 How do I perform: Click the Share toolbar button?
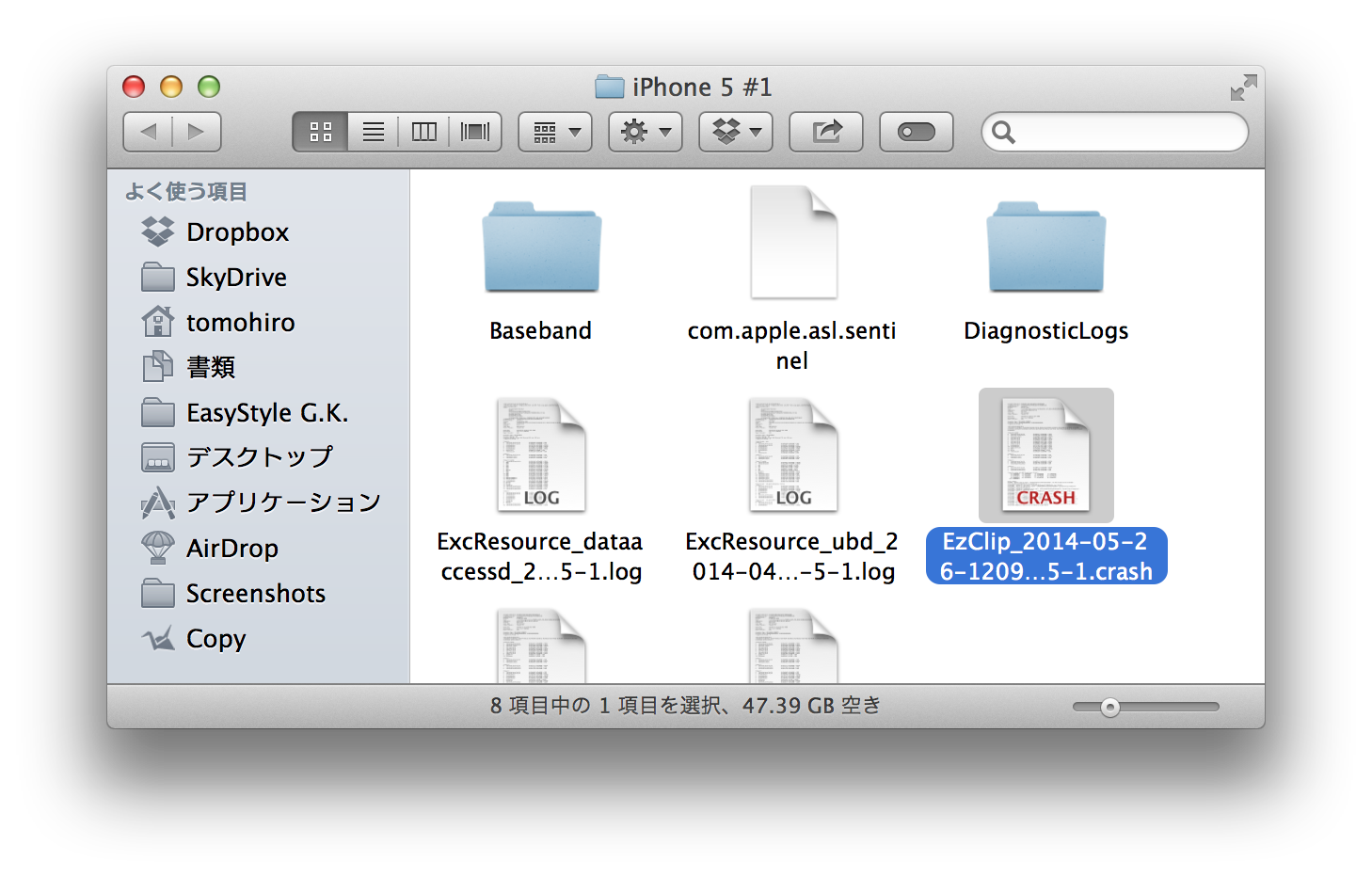(x=826, y=132)
